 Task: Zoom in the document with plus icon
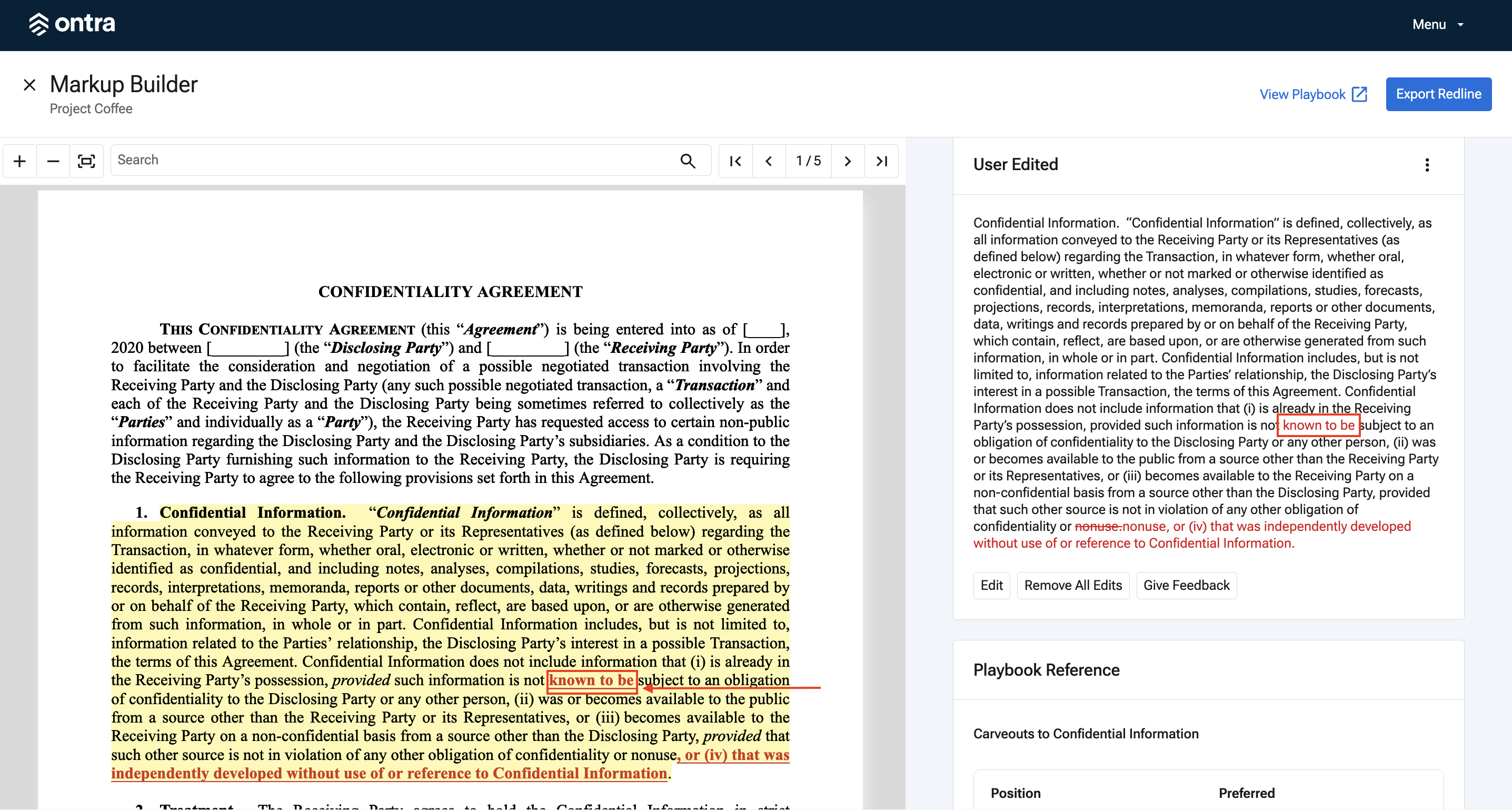[x=19, y=161]
